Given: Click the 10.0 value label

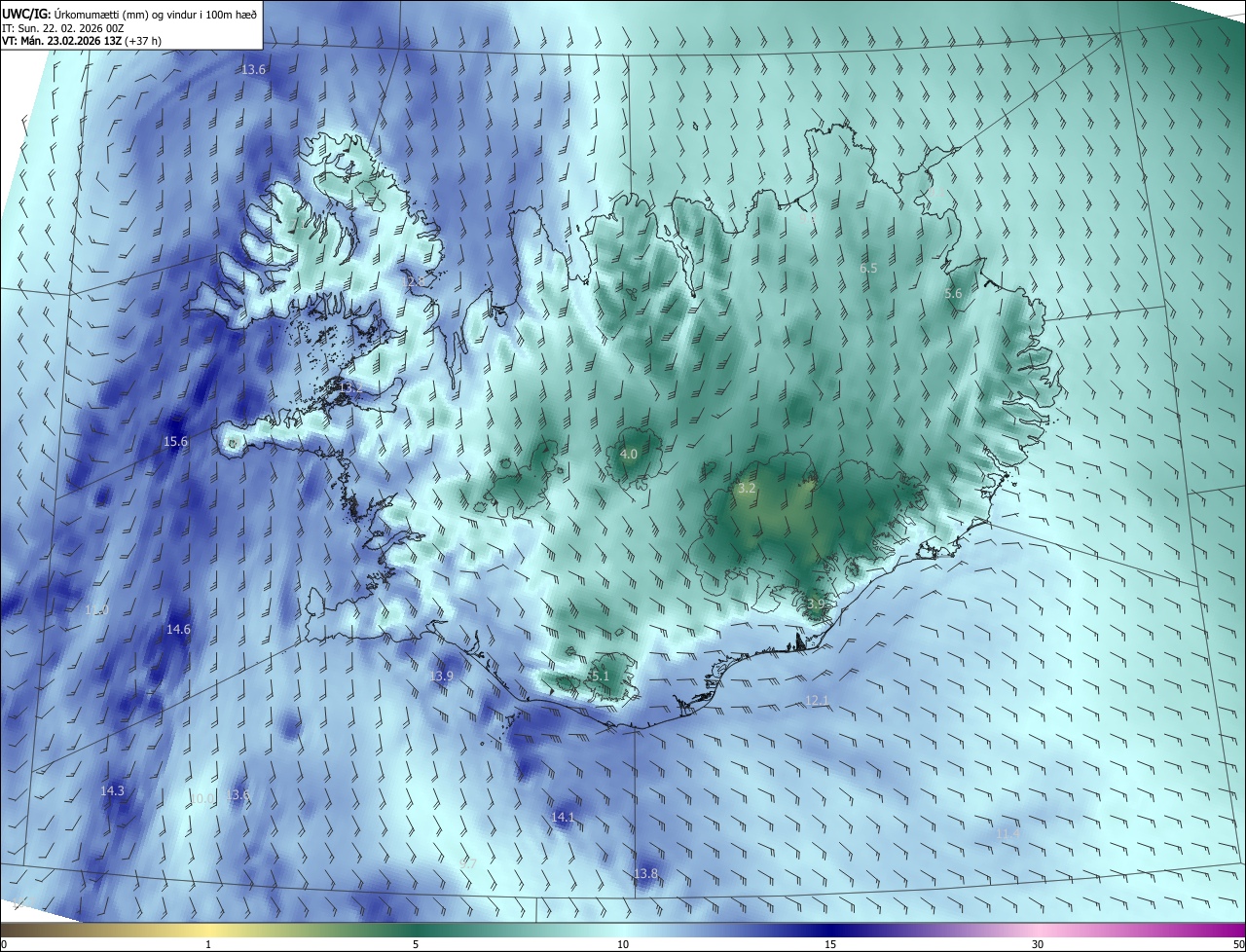Looking at the screenshot, I should (x=202, y=798).
